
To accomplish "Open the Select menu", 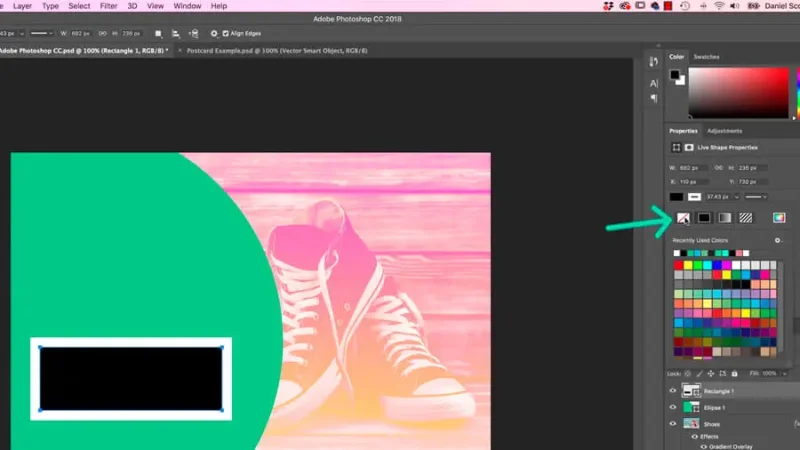I will [79, 6].
